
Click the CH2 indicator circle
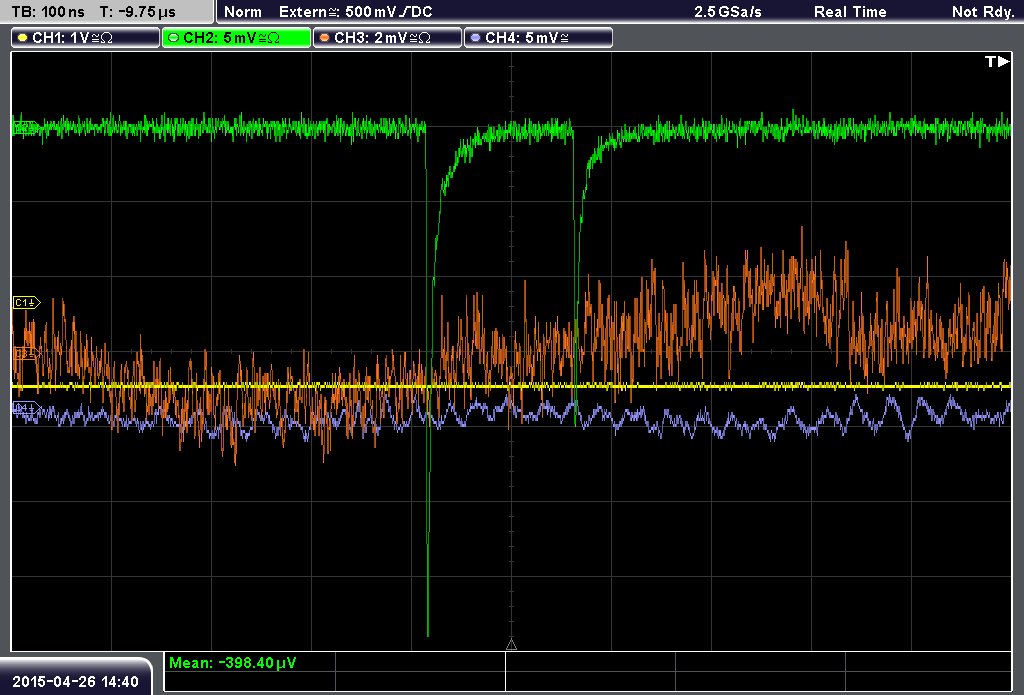(174, 38)
